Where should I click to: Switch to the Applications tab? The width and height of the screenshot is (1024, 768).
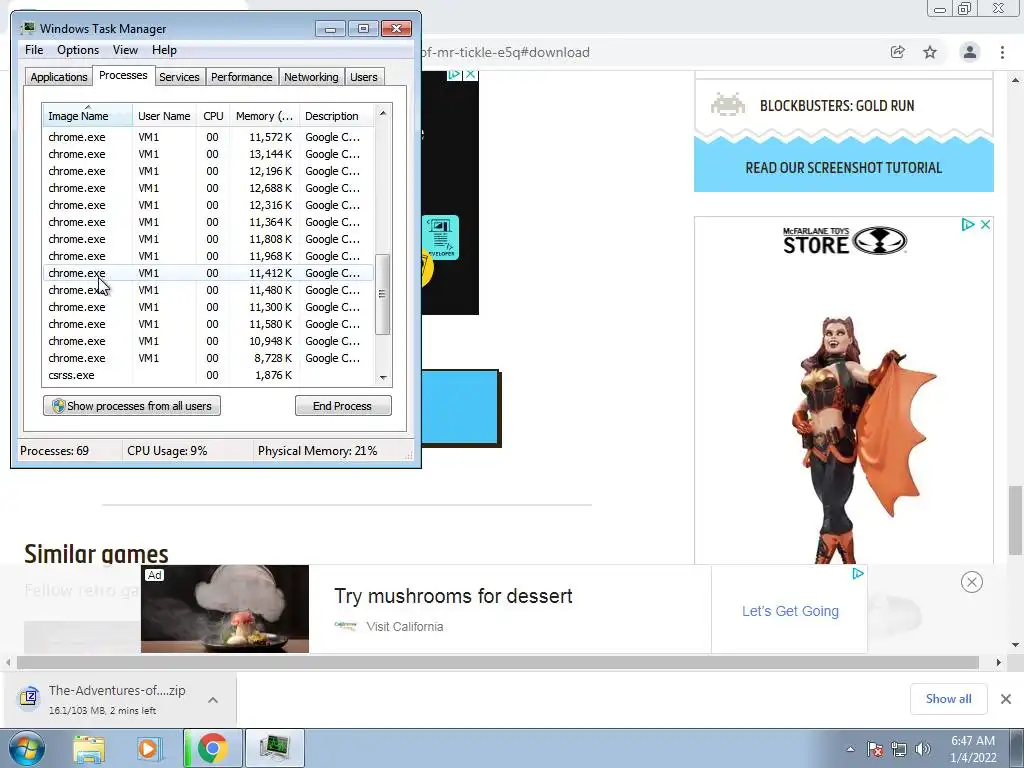59,77
